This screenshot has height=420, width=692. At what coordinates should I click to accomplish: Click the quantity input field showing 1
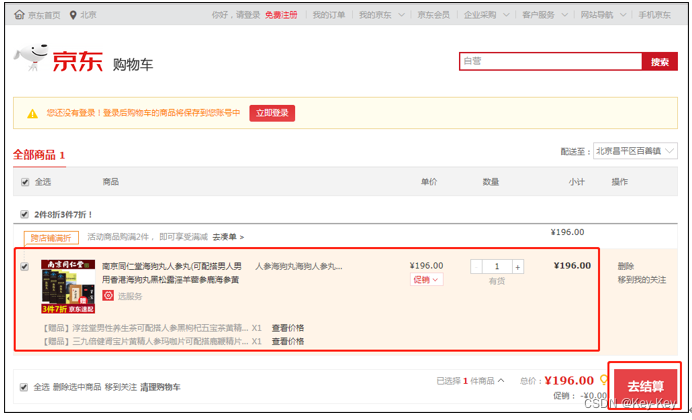[x=497, y=266]
